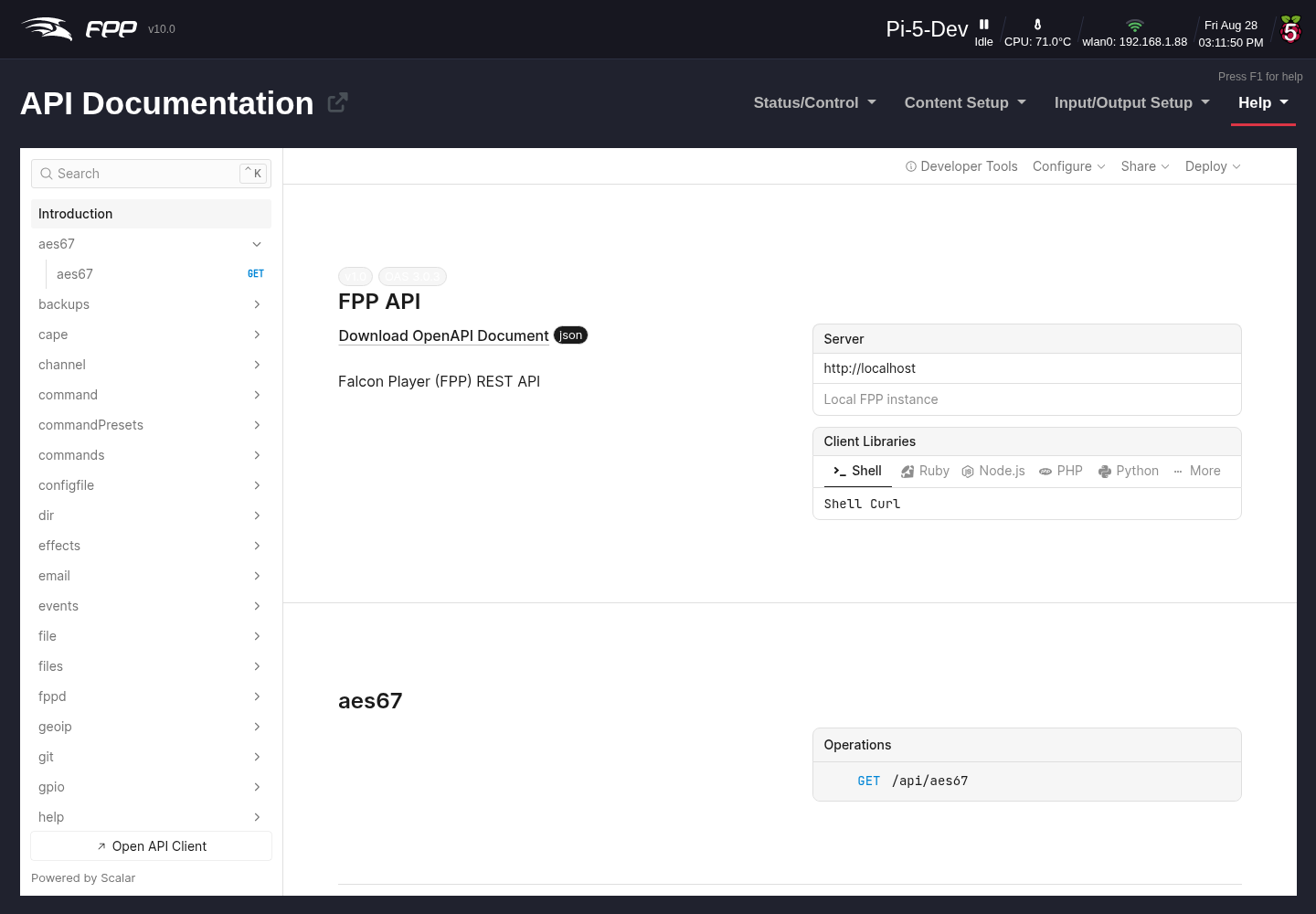Screen dimensions: 1316x914
Task: Select the Python client library
Action: 1129,471
